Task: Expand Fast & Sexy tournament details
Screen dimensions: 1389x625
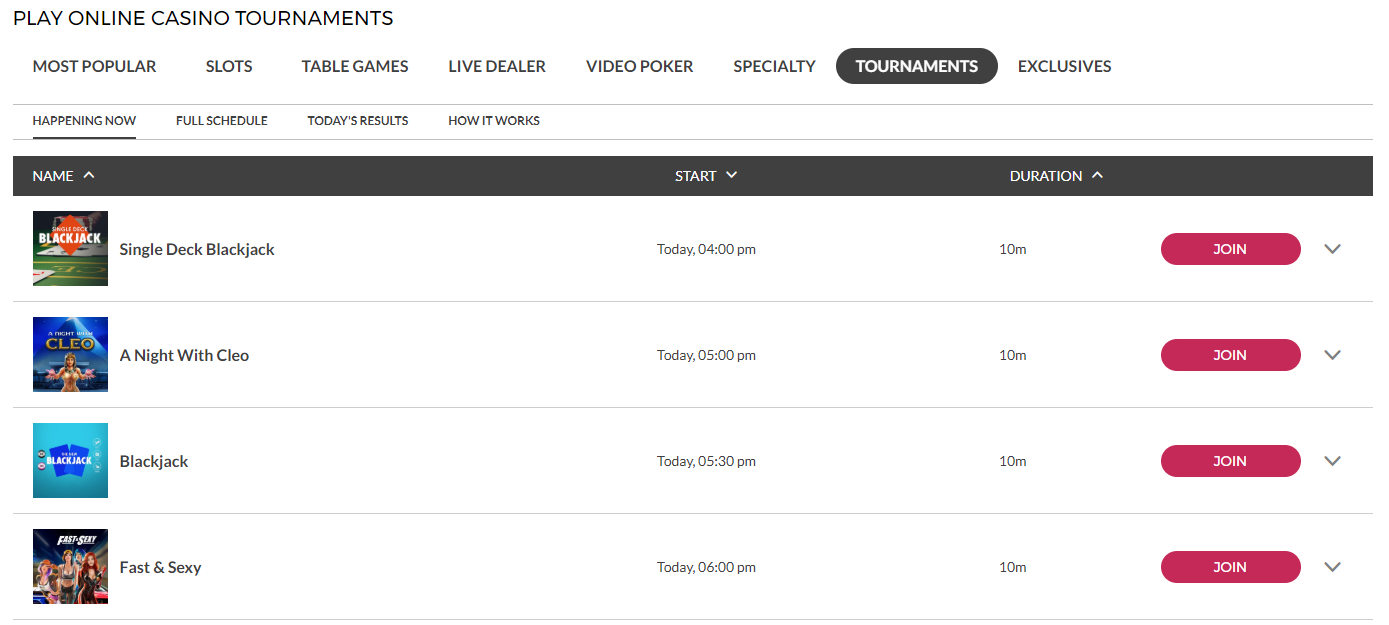Action: (x=1332, y=567)
